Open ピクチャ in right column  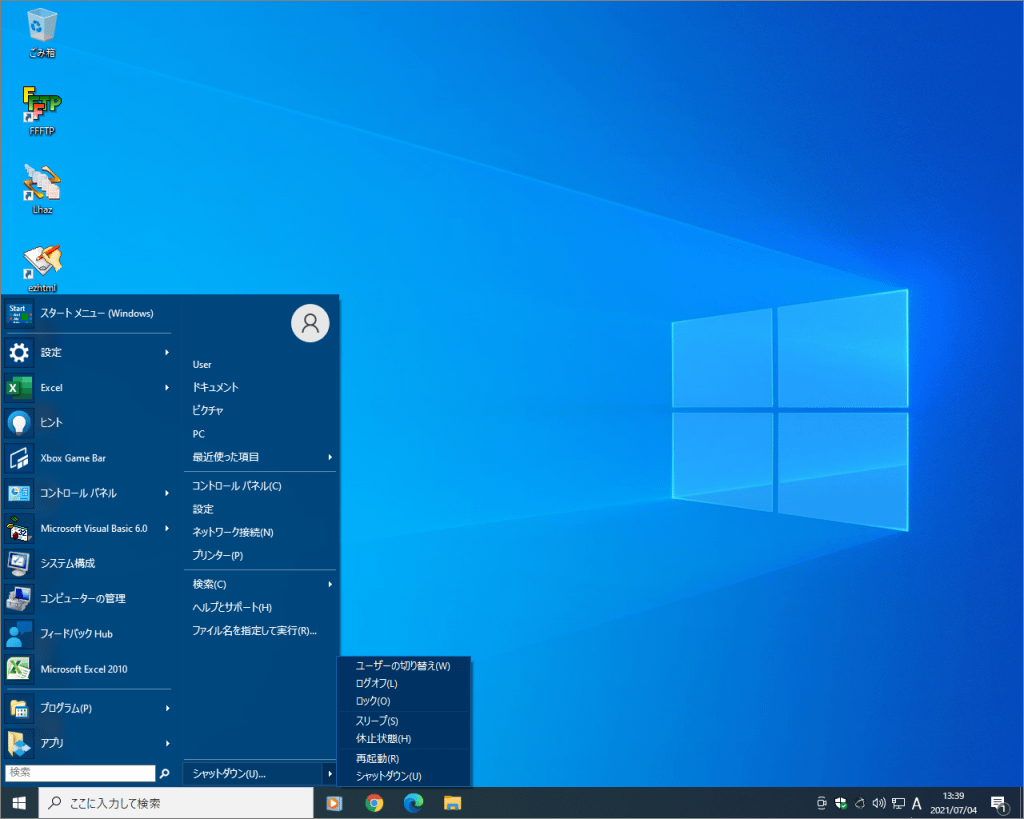coord(208,411)
